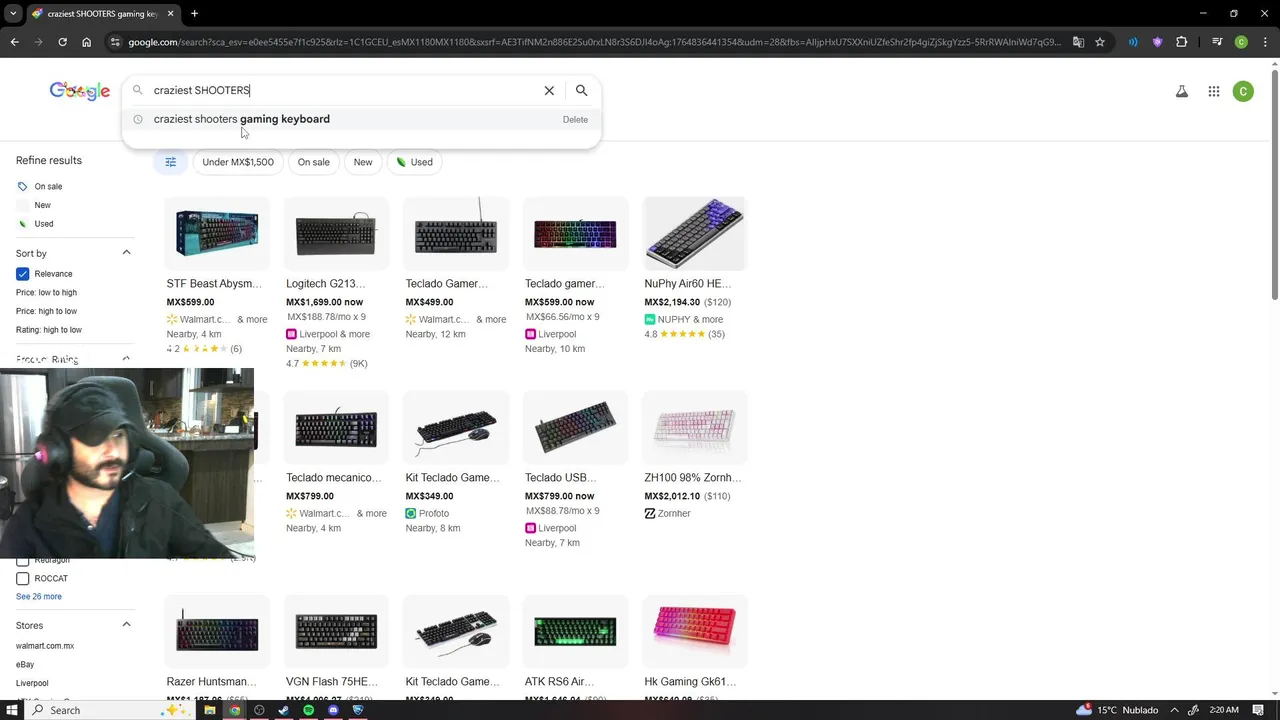The height and width of the screenshot is (720, 1280).
Task: Close the craziest SHOOTERS gaming tab
Action: (171, 14)
